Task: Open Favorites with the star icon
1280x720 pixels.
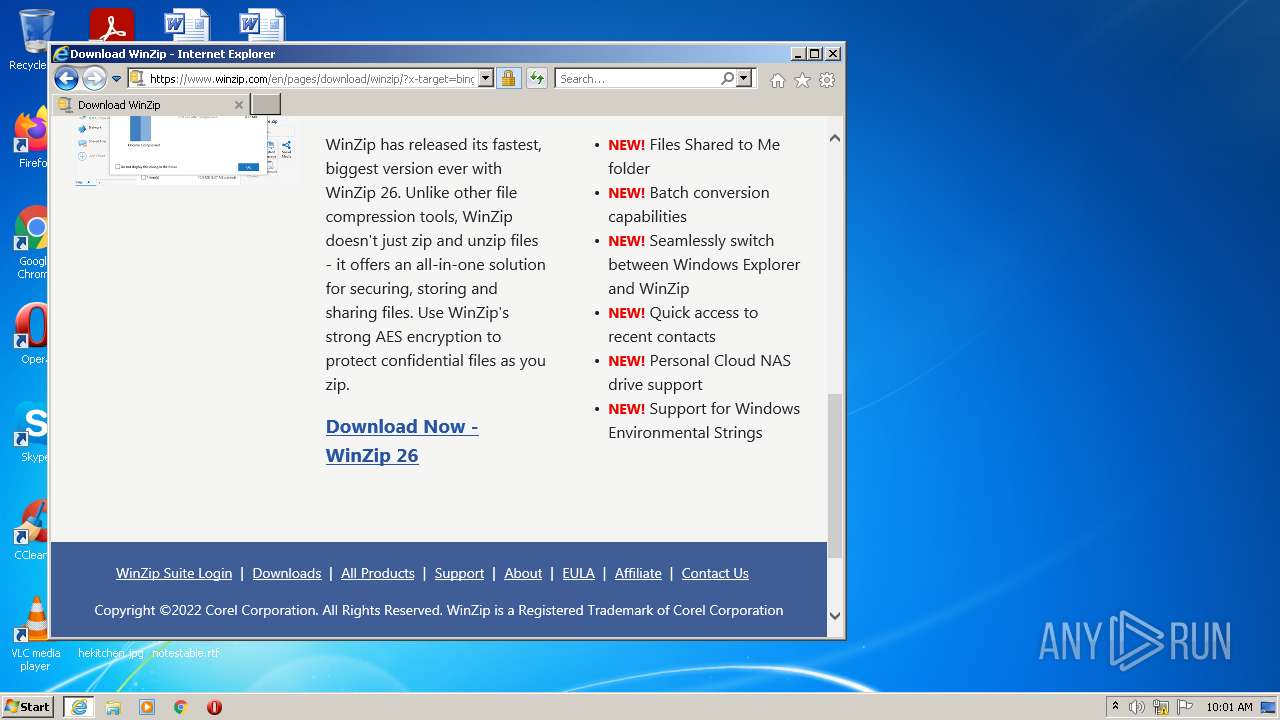Action: point(802,80)
